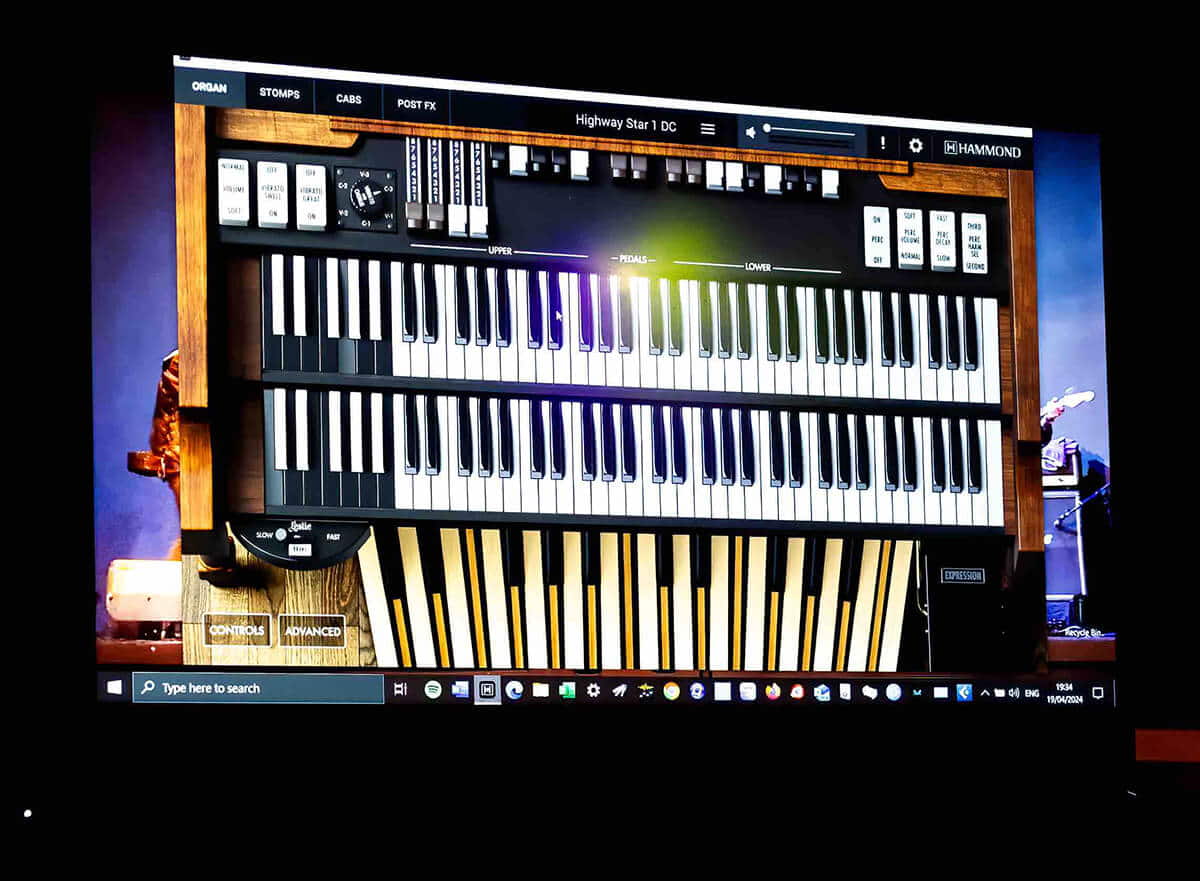Toggle Perc Harm Sel Third/Second tablet

[974, 243]
